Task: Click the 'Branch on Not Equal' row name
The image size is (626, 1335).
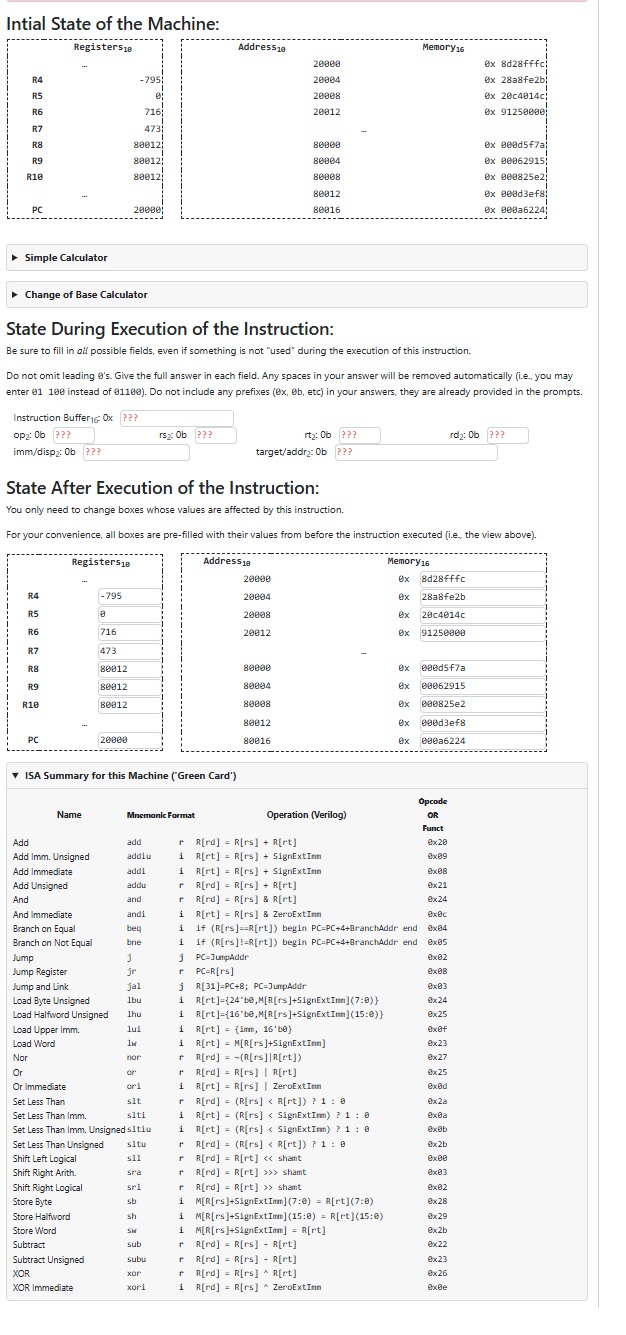Action: [x=52, y=942]
